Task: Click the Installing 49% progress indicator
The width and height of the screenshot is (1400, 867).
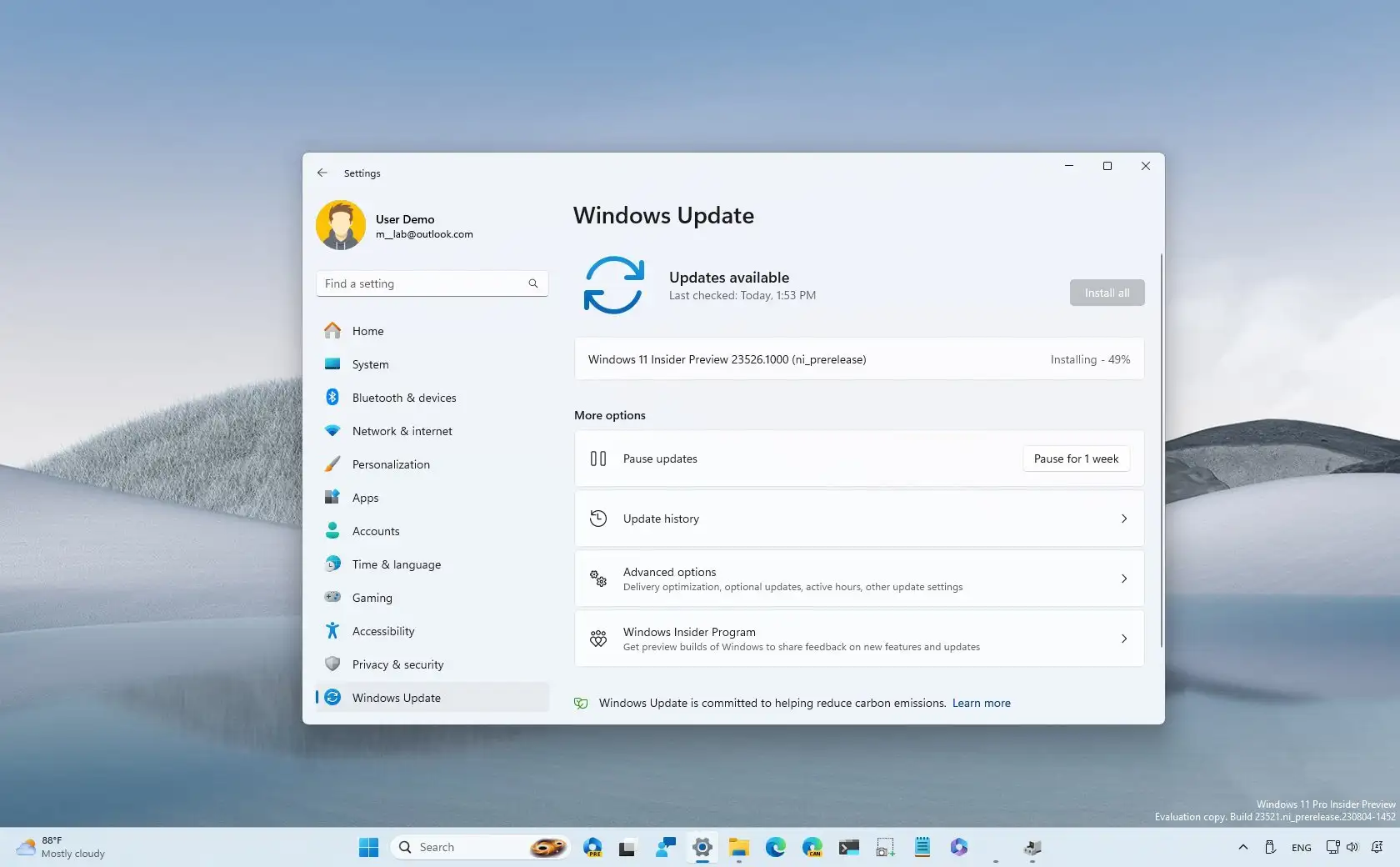Action: (1089, 359)
